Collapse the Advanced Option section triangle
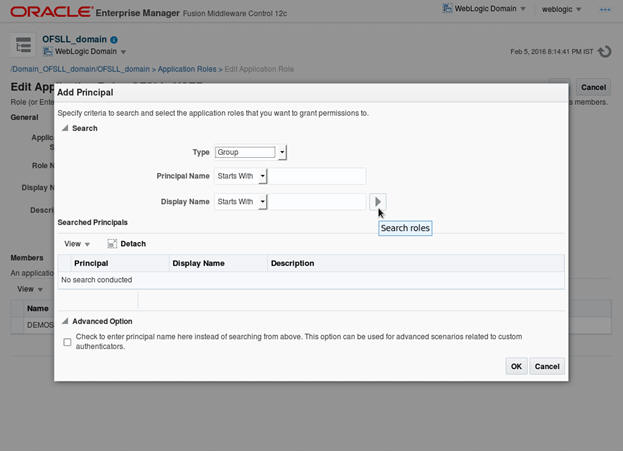 click(65, 321)
